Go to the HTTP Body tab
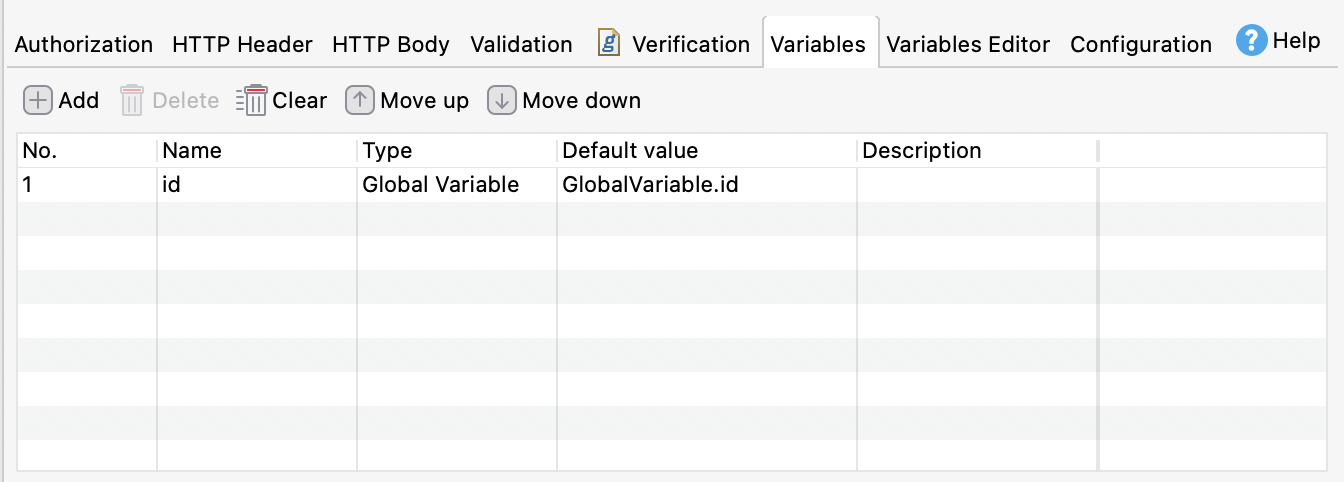This screenshot has height=482, width=1344. click(x=391, y=44)
